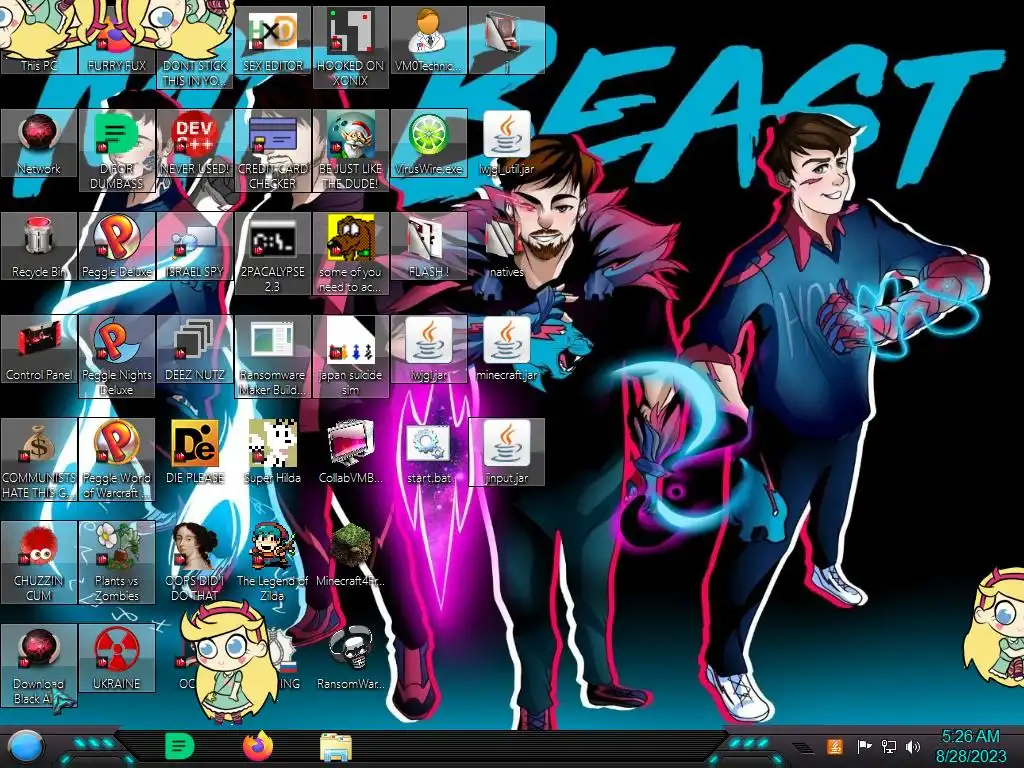Select the lwjgl.jar file
This screenshot has height=768, width=1024.
[428, 349]
